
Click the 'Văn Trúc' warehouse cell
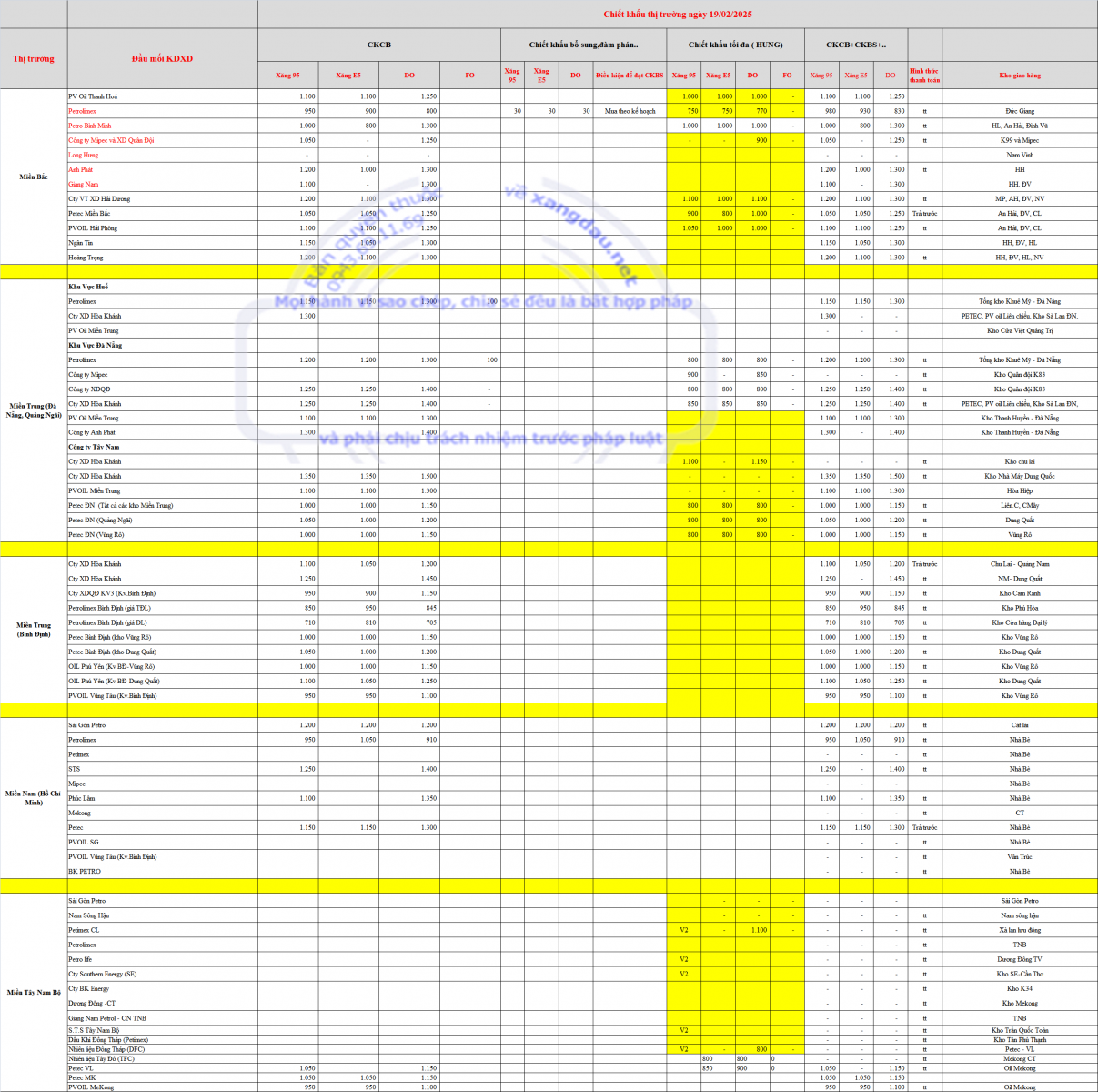coord(1020,856)
